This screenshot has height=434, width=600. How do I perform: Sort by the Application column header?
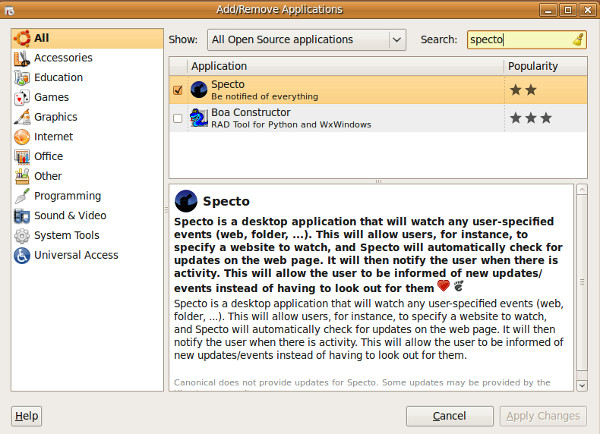coord(345,66)
